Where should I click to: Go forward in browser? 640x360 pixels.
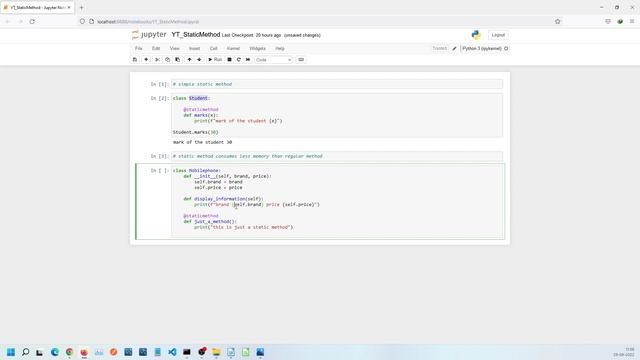20,22
